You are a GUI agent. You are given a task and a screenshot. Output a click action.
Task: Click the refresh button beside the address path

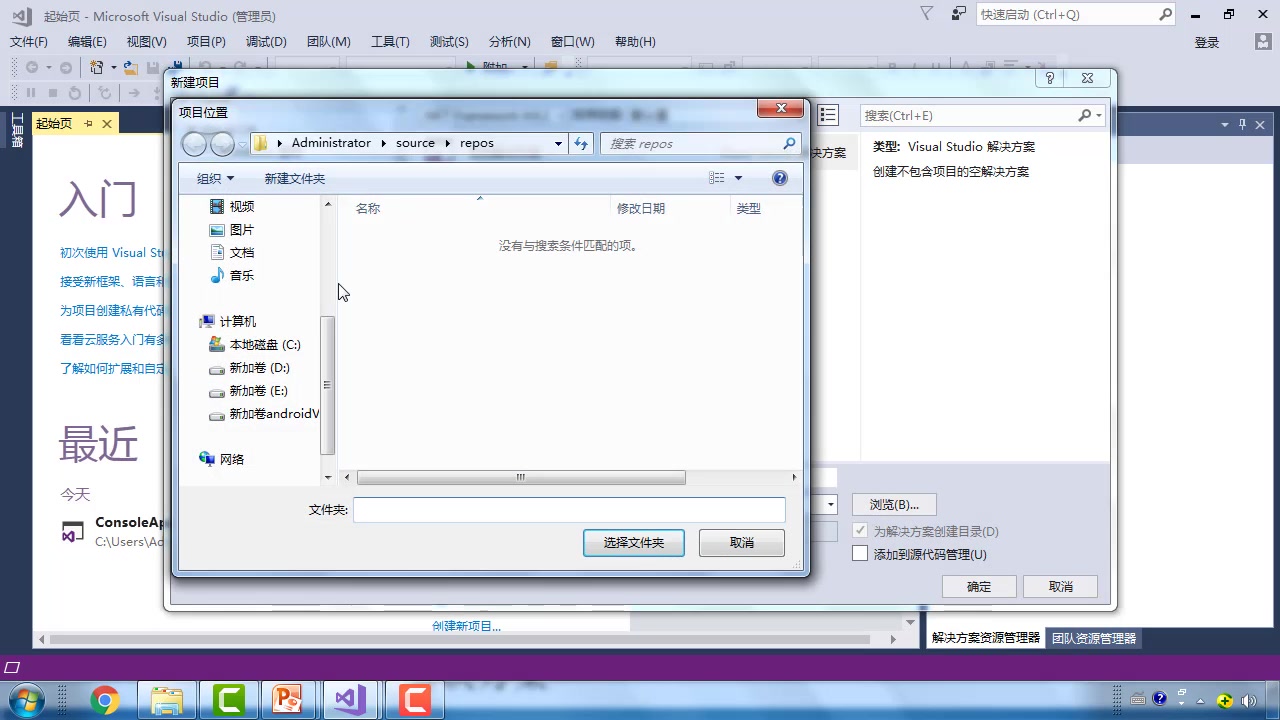coord(581,143)
